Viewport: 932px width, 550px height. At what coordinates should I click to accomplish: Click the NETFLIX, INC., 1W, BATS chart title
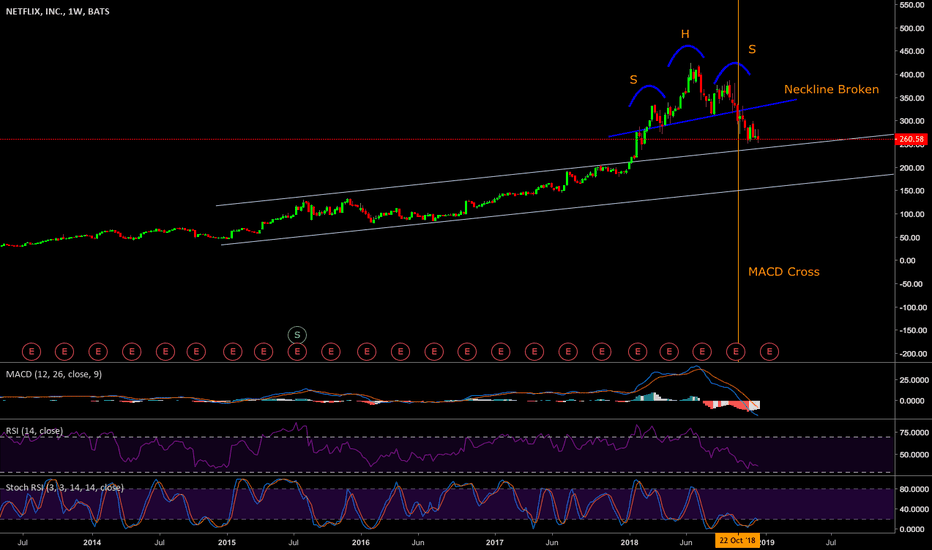58,11
